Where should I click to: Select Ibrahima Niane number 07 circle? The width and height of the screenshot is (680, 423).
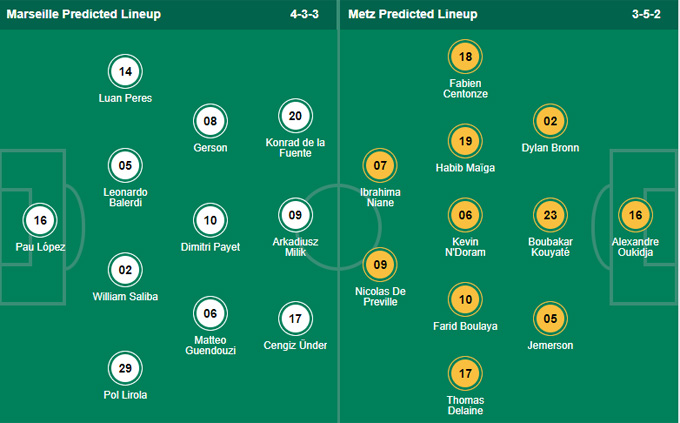(380, 166)
